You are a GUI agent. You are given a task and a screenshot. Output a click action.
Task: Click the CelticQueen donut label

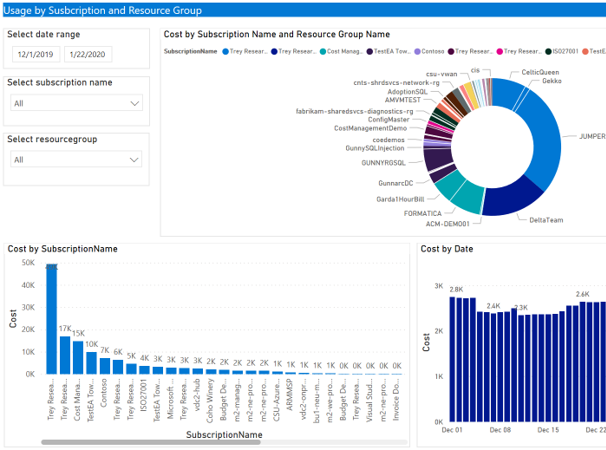pos(540,72)
